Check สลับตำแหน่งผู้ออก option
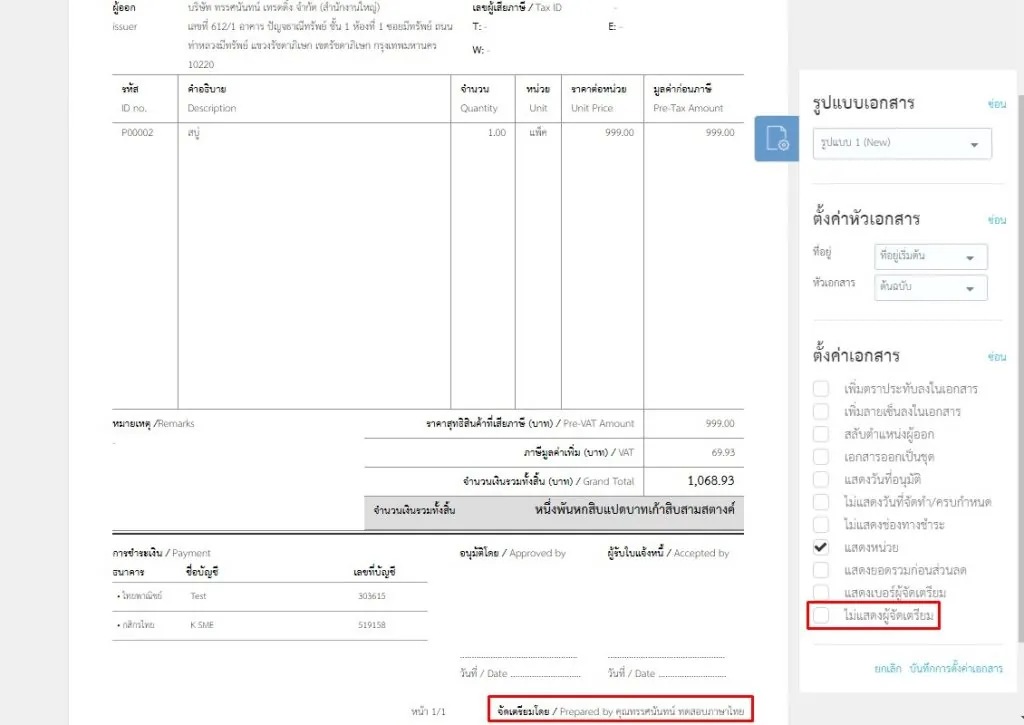This screenshot has width=1024, height=725. tap(821, 434)
